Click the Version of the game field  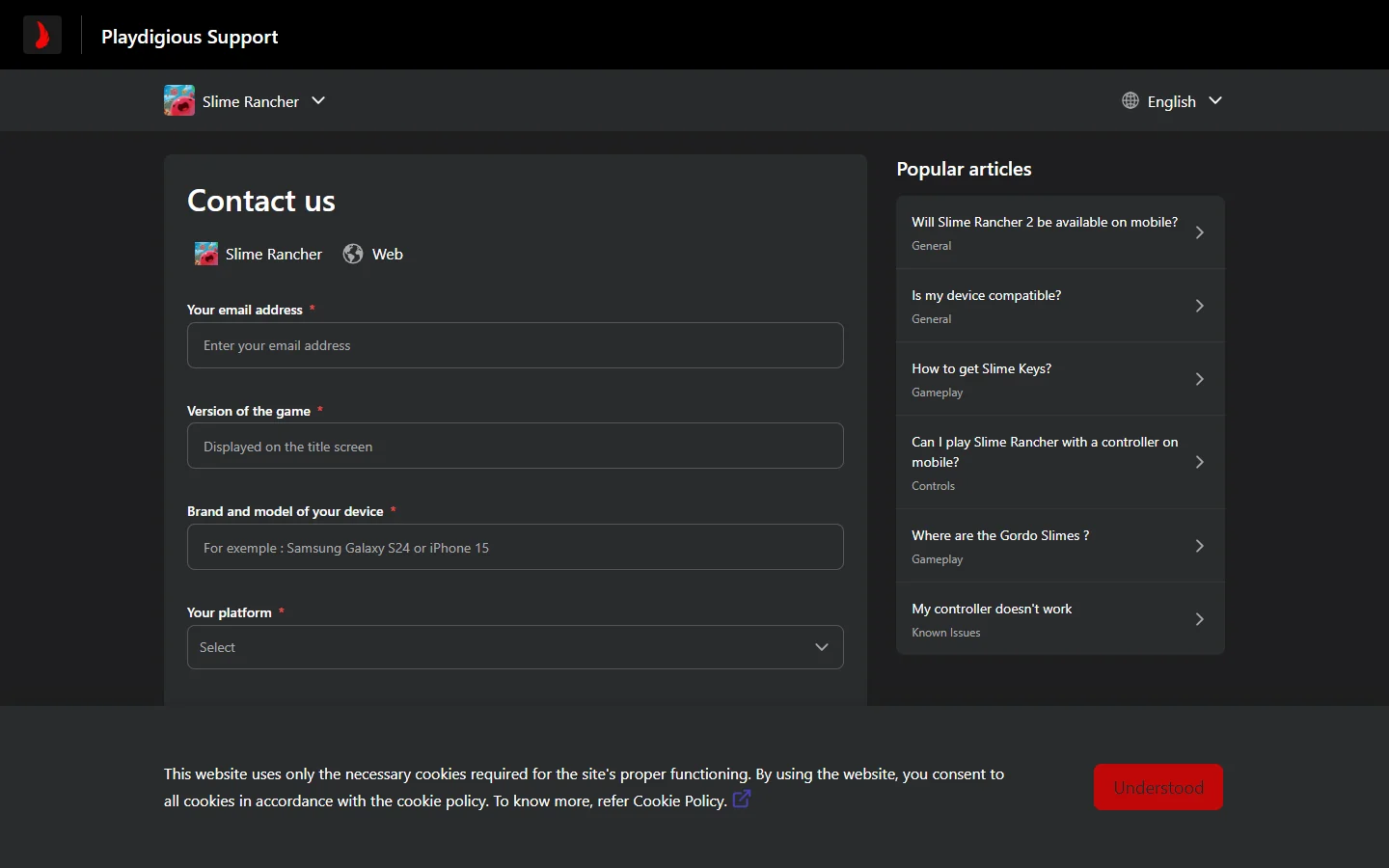pyautogui.click(x=515, y=446)
